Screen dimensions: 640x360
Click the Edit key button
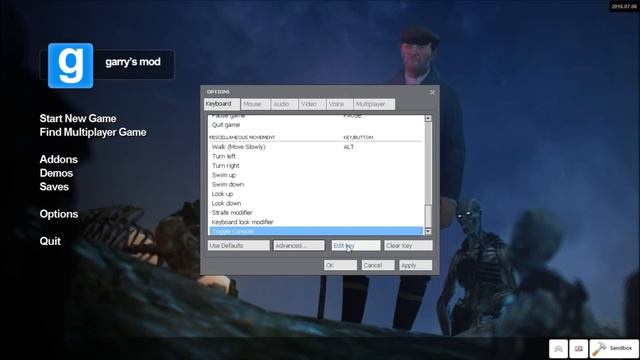pyautogui.click(x=356, y=245)
